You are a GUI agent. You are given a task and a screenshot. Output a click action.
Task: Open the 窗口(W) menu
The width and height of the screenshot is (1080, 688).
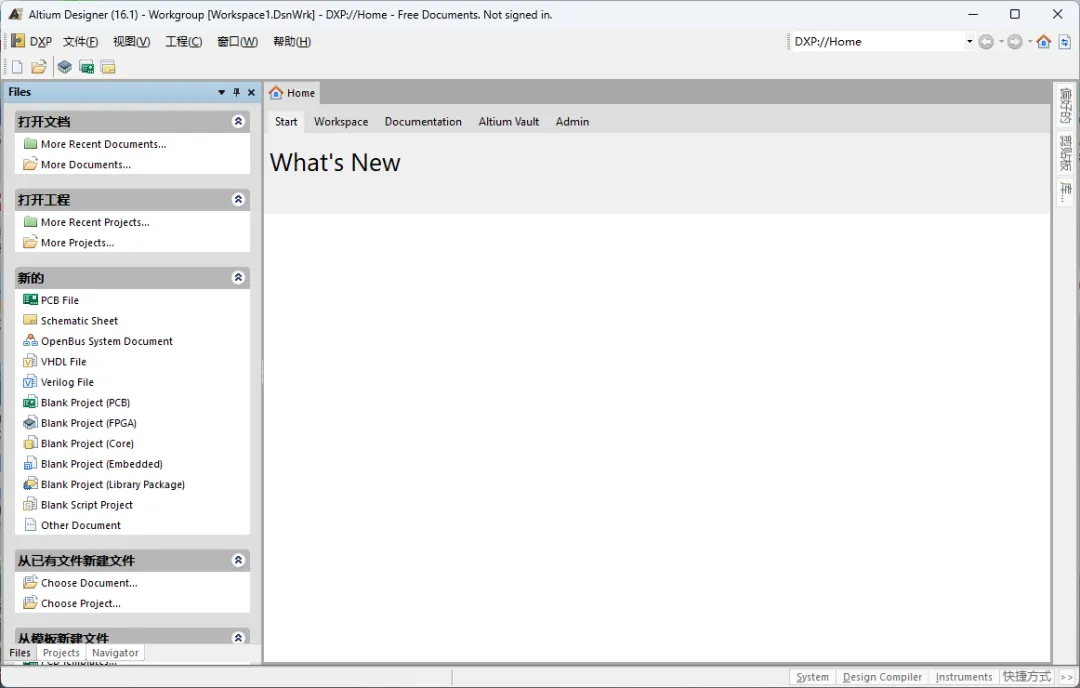pyautogui.click(x=238, y=41)
